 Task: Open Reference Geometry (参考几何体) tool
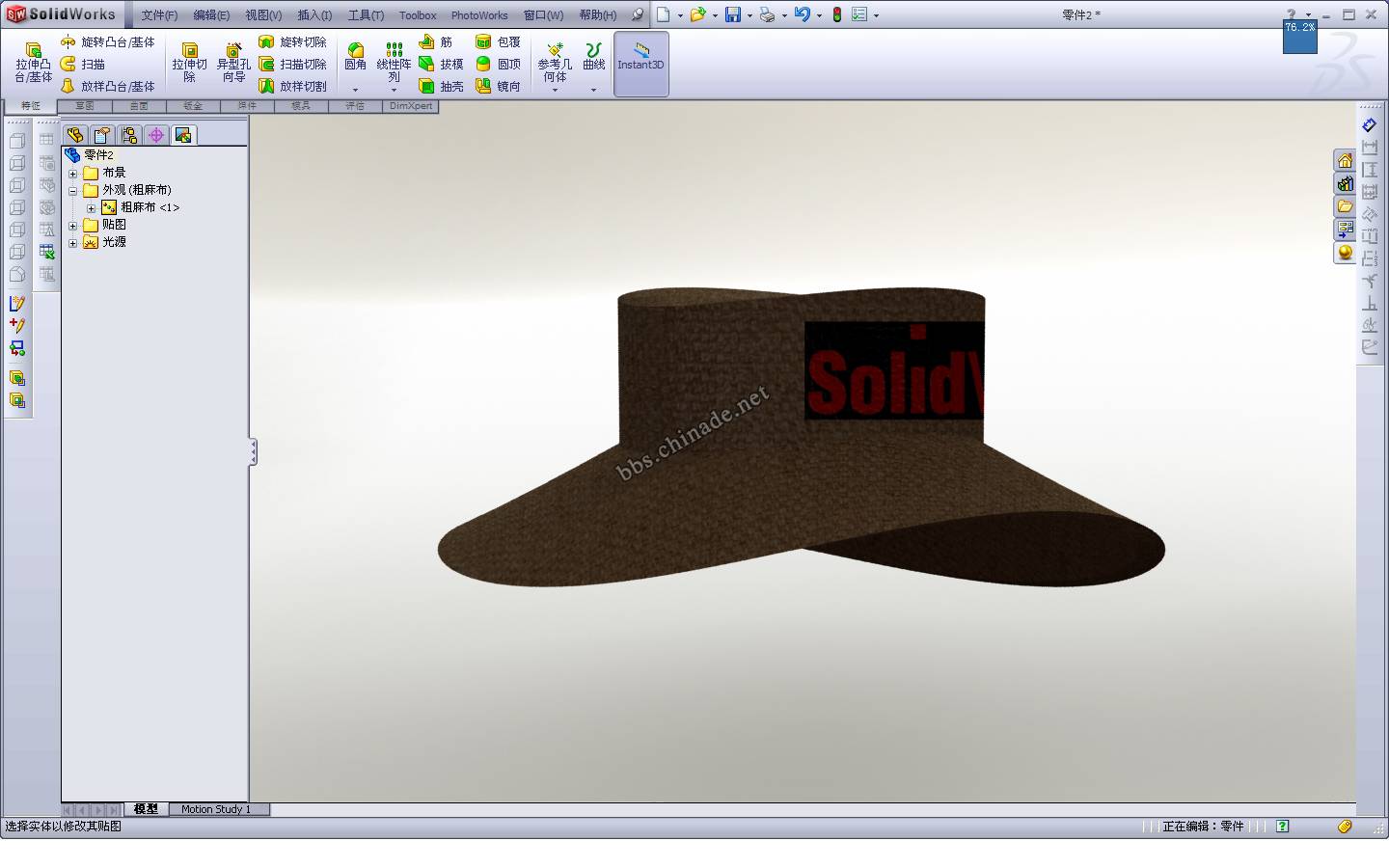click(555, 61)
